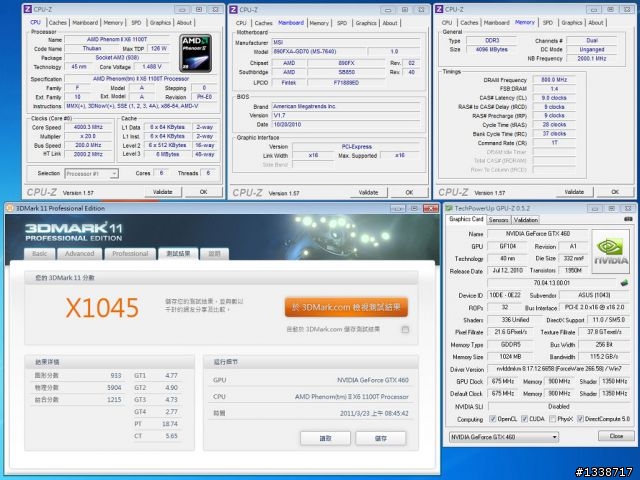The height and width of the screenshot is (480, 640).
Task: Open Memory tab in CPU-Z mainboard window
Action: (319, 23)
